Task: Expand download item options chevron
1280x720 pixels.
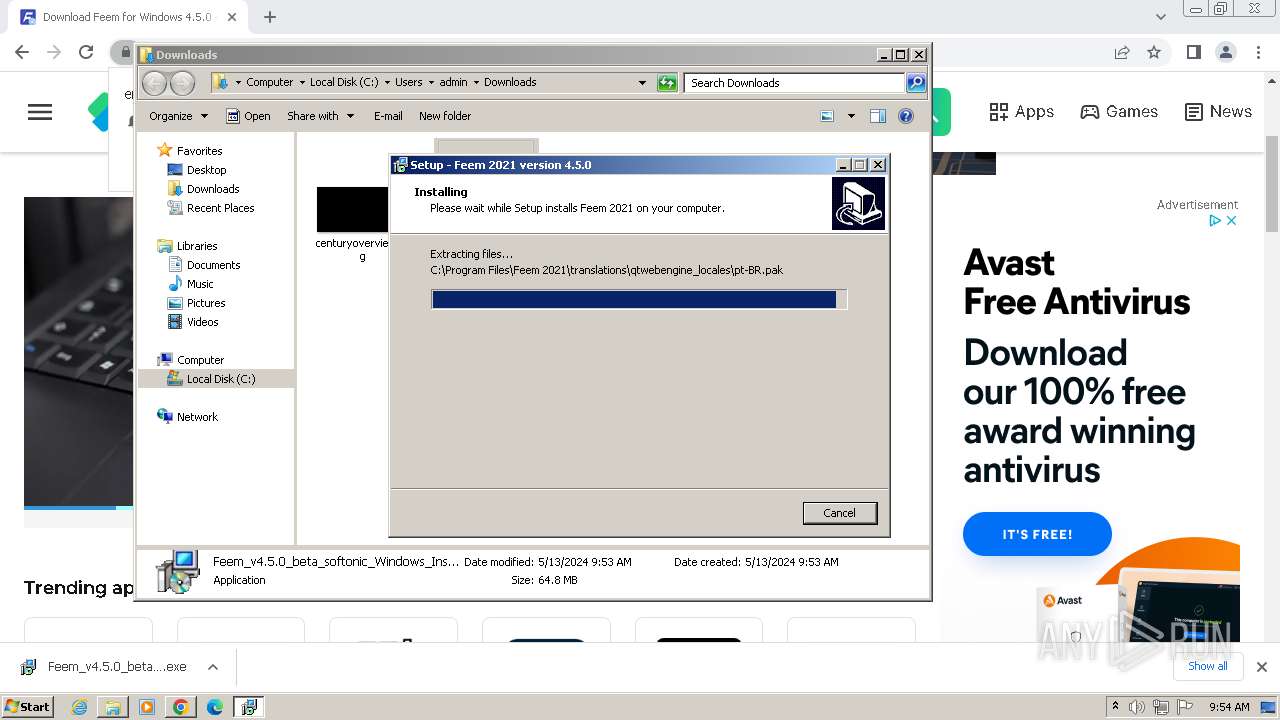Action: tap(212, 667)
